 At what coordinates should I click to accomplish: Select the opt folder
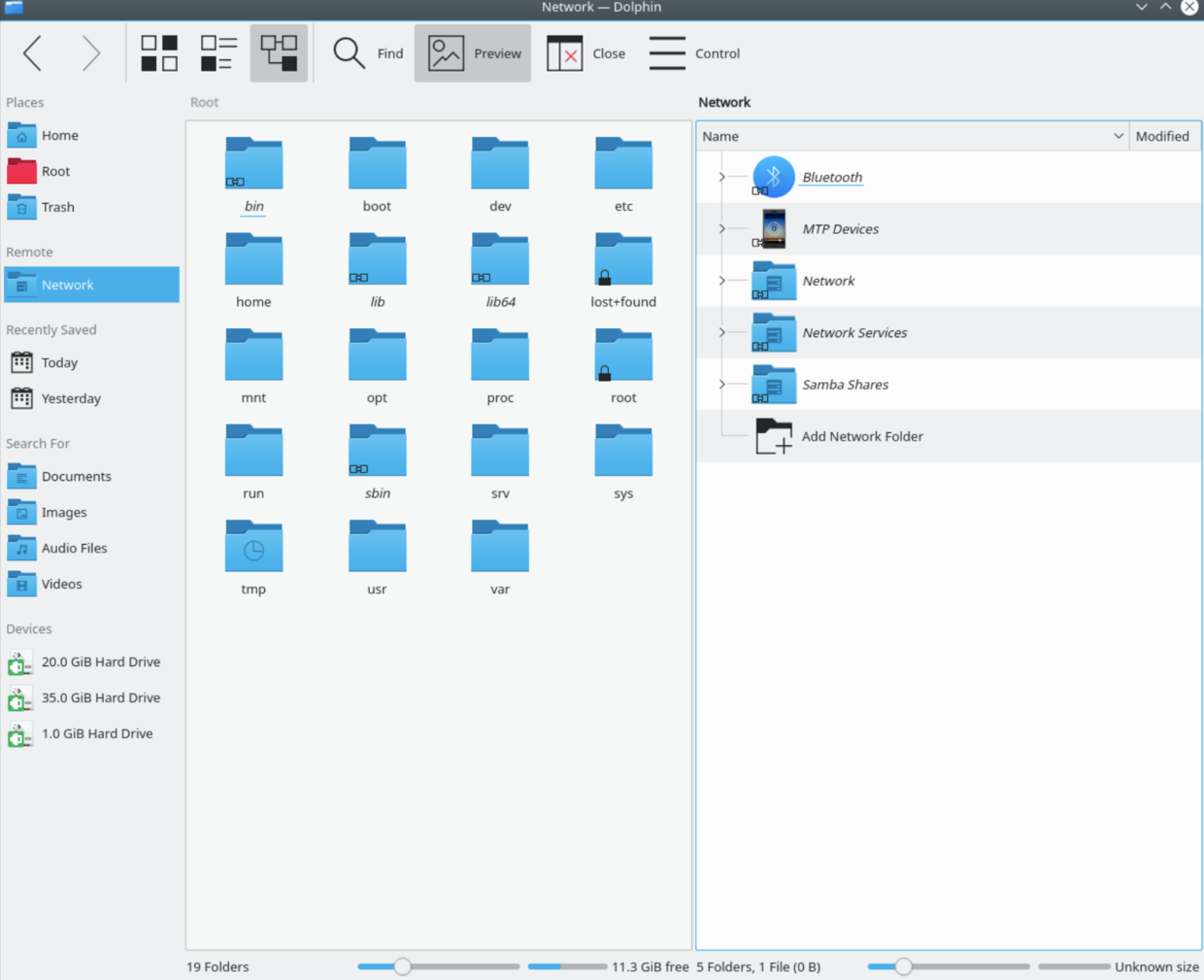(x=377, y=366)
